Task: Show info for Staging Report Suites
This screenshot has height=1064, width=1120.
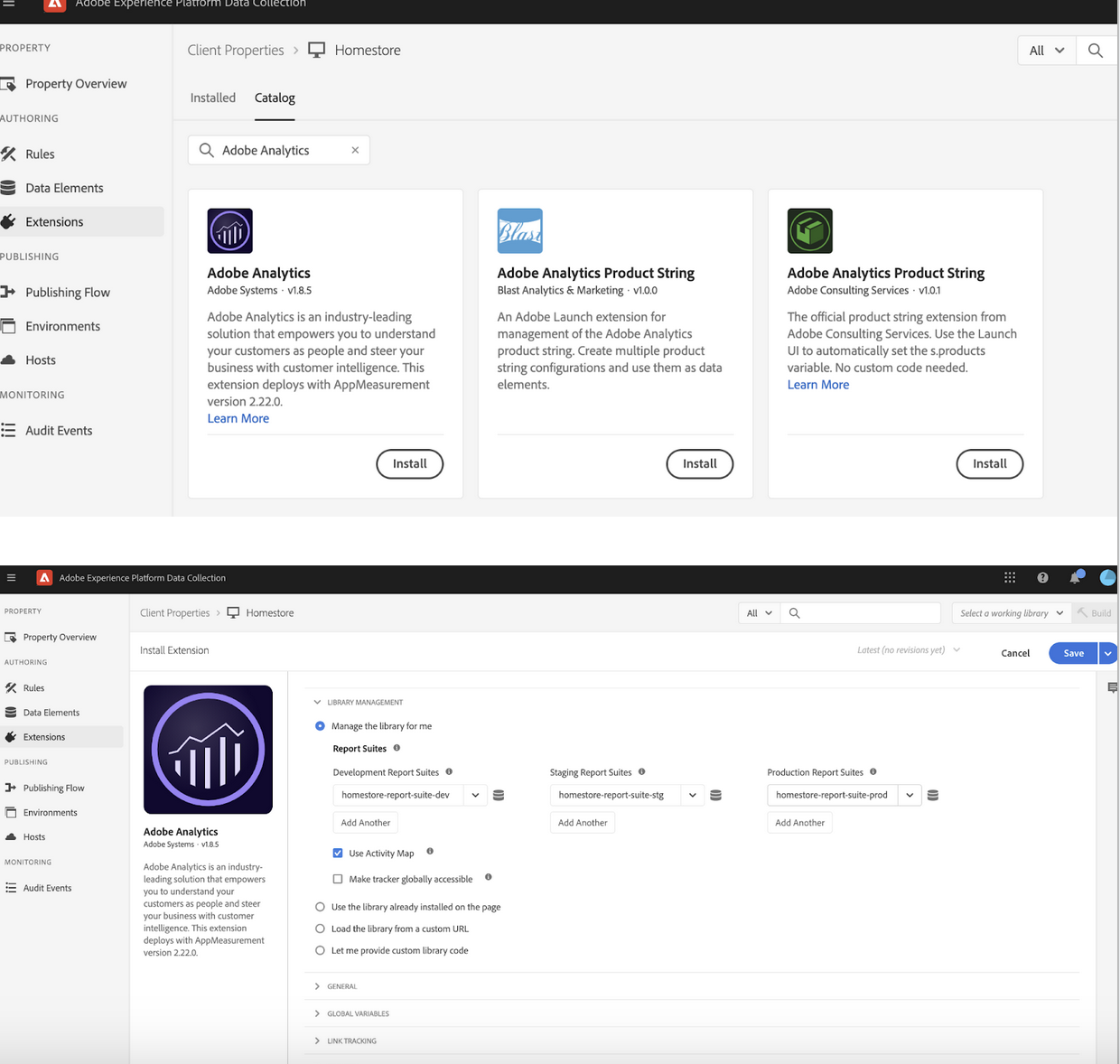Action: click(641, 771)
